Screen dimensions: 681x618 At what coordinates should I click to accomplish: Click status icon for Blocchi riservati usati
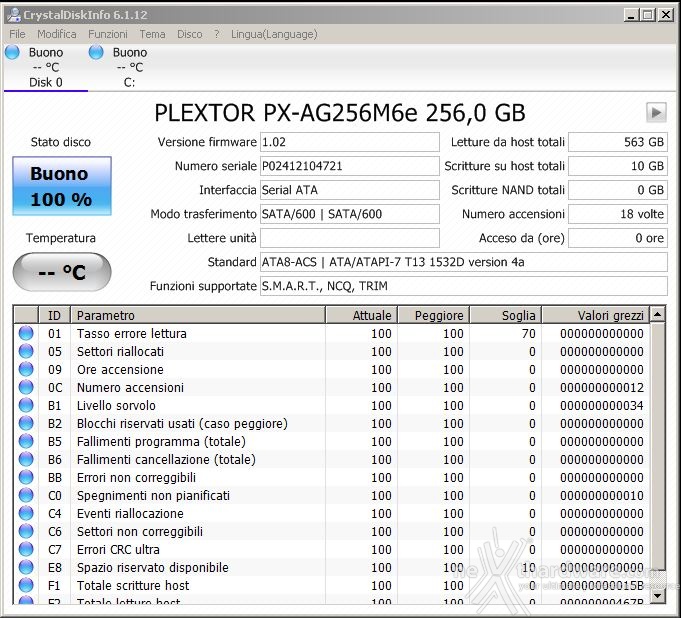[26, 423]
